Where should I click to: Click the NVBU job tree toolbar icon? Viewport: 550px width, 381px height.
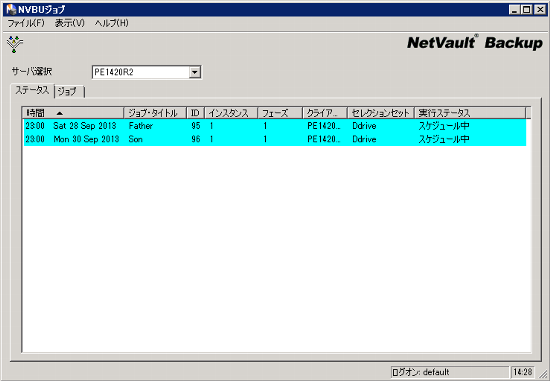14,45
